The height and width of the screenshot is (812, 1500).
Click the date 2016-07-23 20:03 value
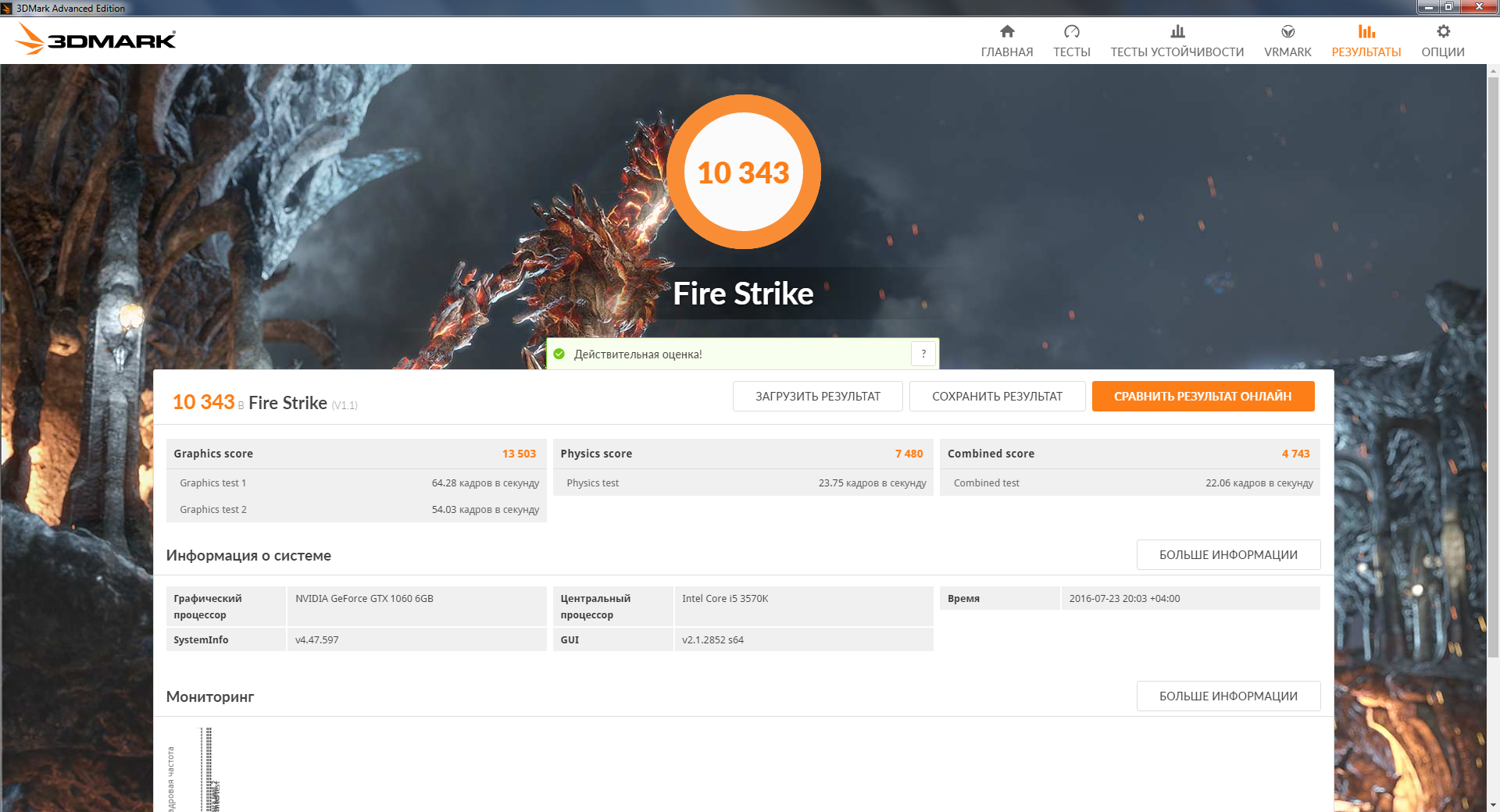[x=1124, y=599]
